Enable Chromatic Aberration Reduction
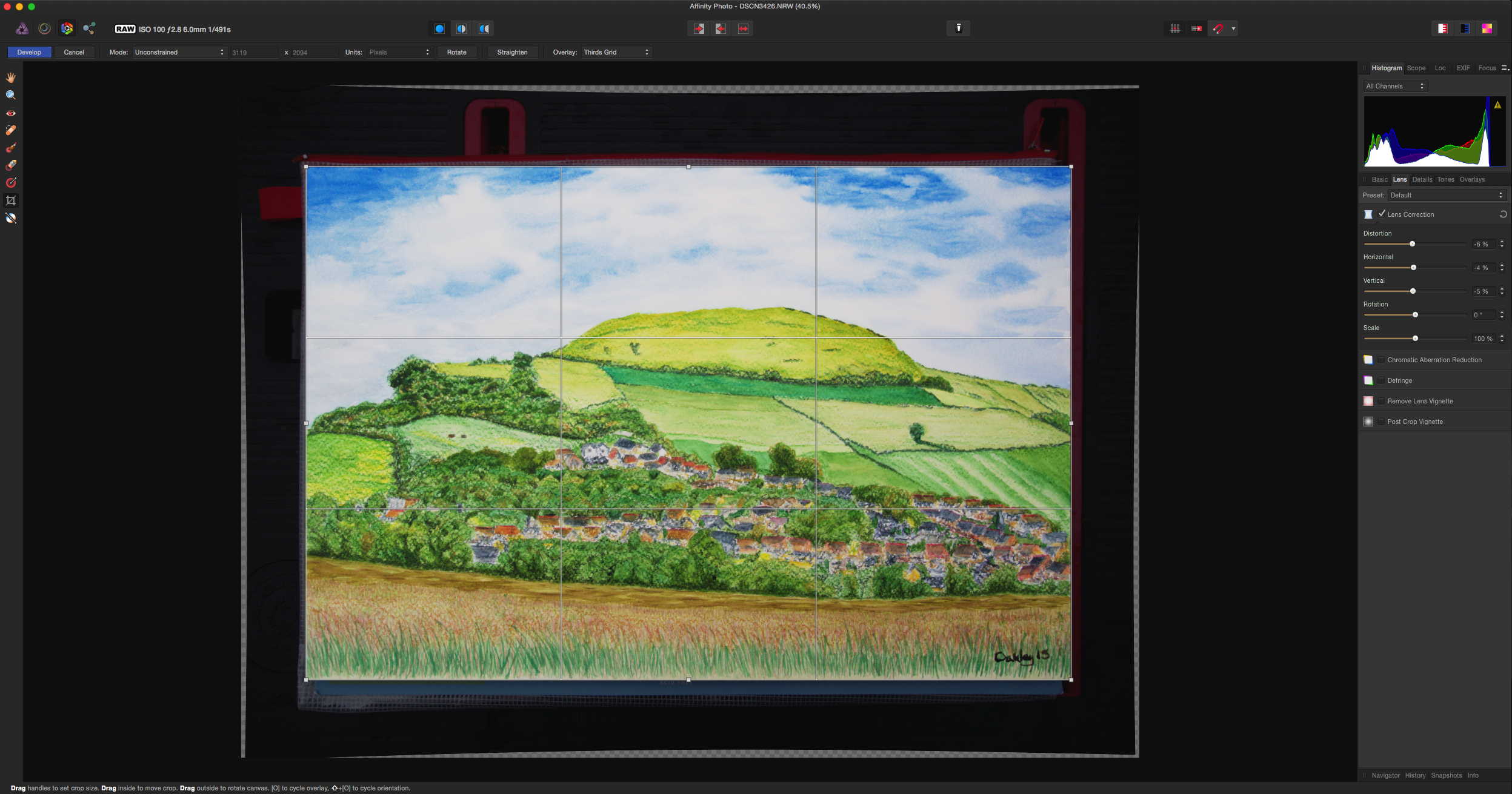 (x=1381, y=360)
